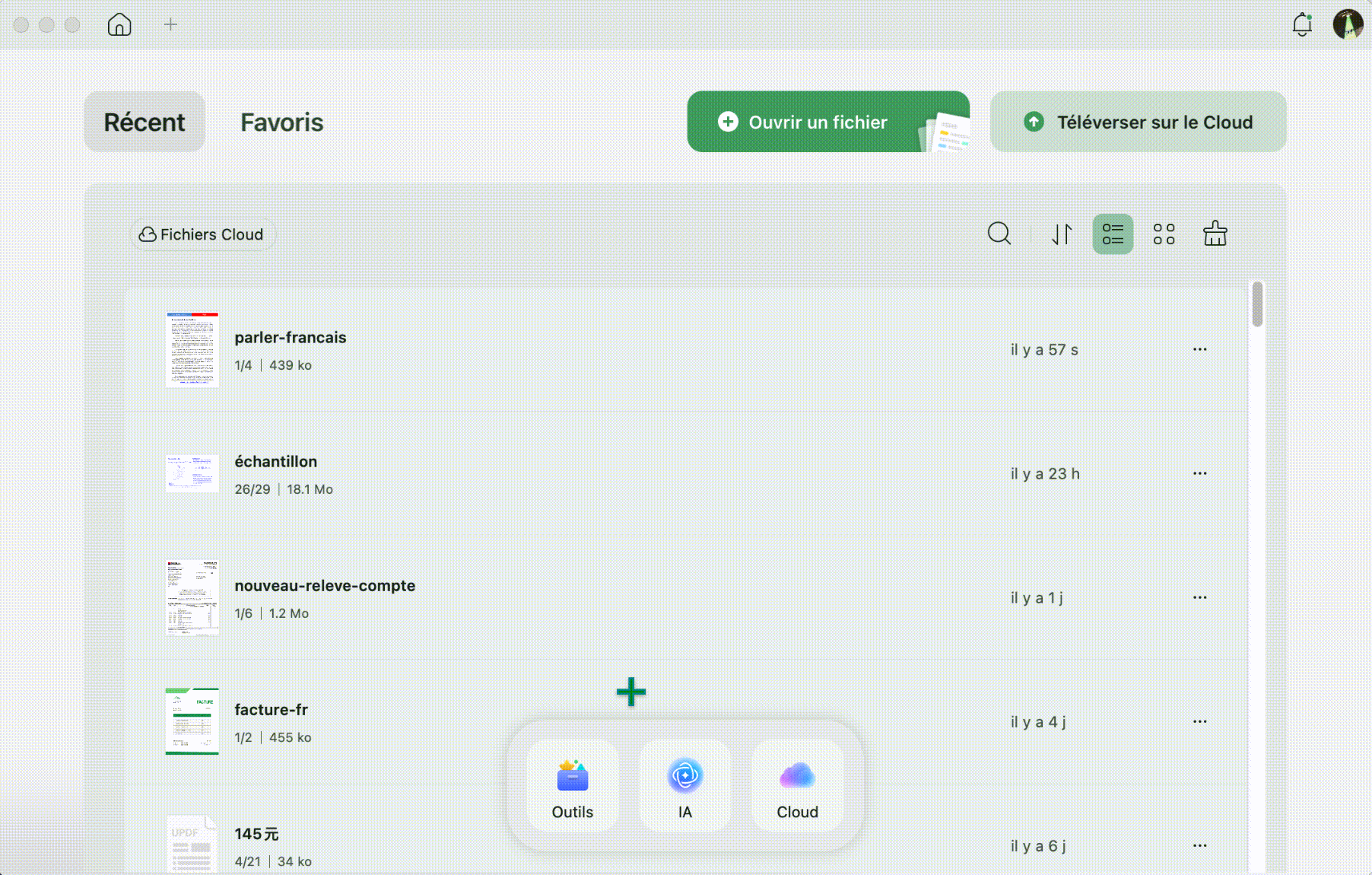Click 'il y a 1 j' timestamp

tap(1037, 597)
